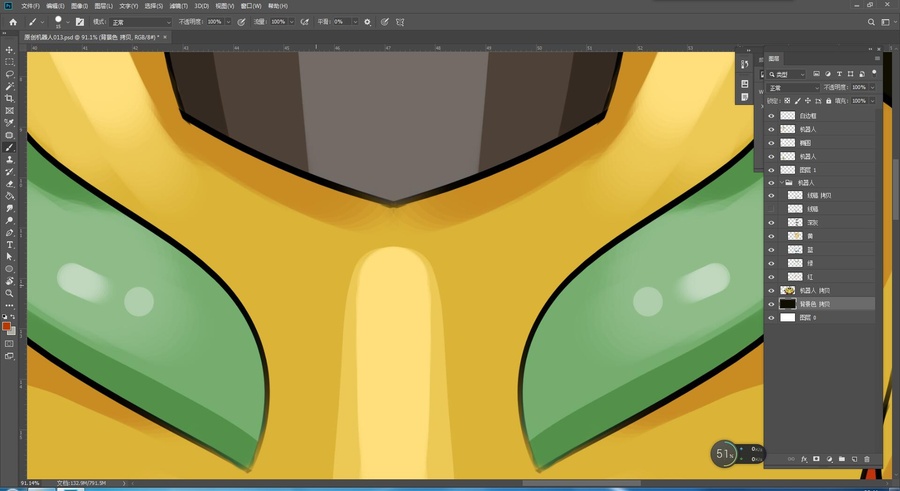Image resolution: width=900 pixels, height=491 pixels.
Task: Open the 窗口(W) menu
Action: (251, 6)
